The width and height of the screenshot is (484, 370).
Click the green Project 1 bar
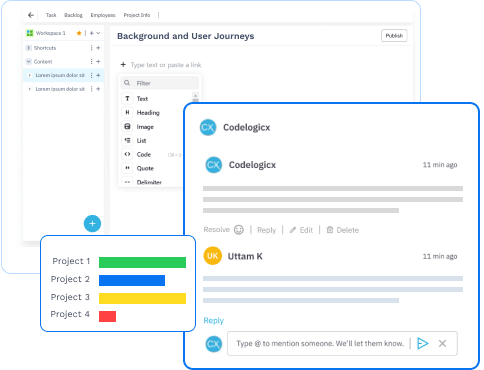(142, 262)
